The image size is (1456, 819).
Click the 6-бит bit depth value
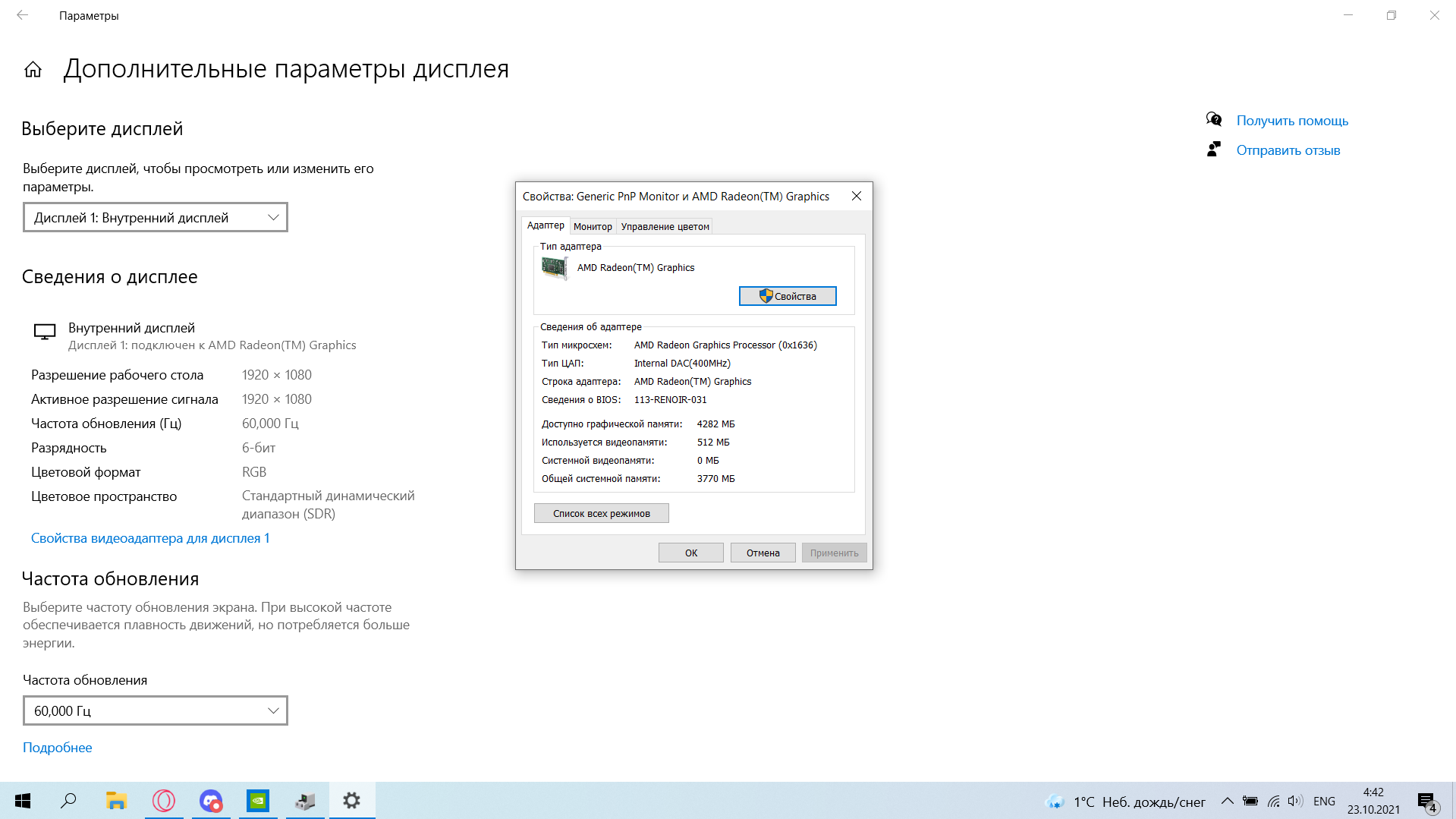(x=259, y=448)
